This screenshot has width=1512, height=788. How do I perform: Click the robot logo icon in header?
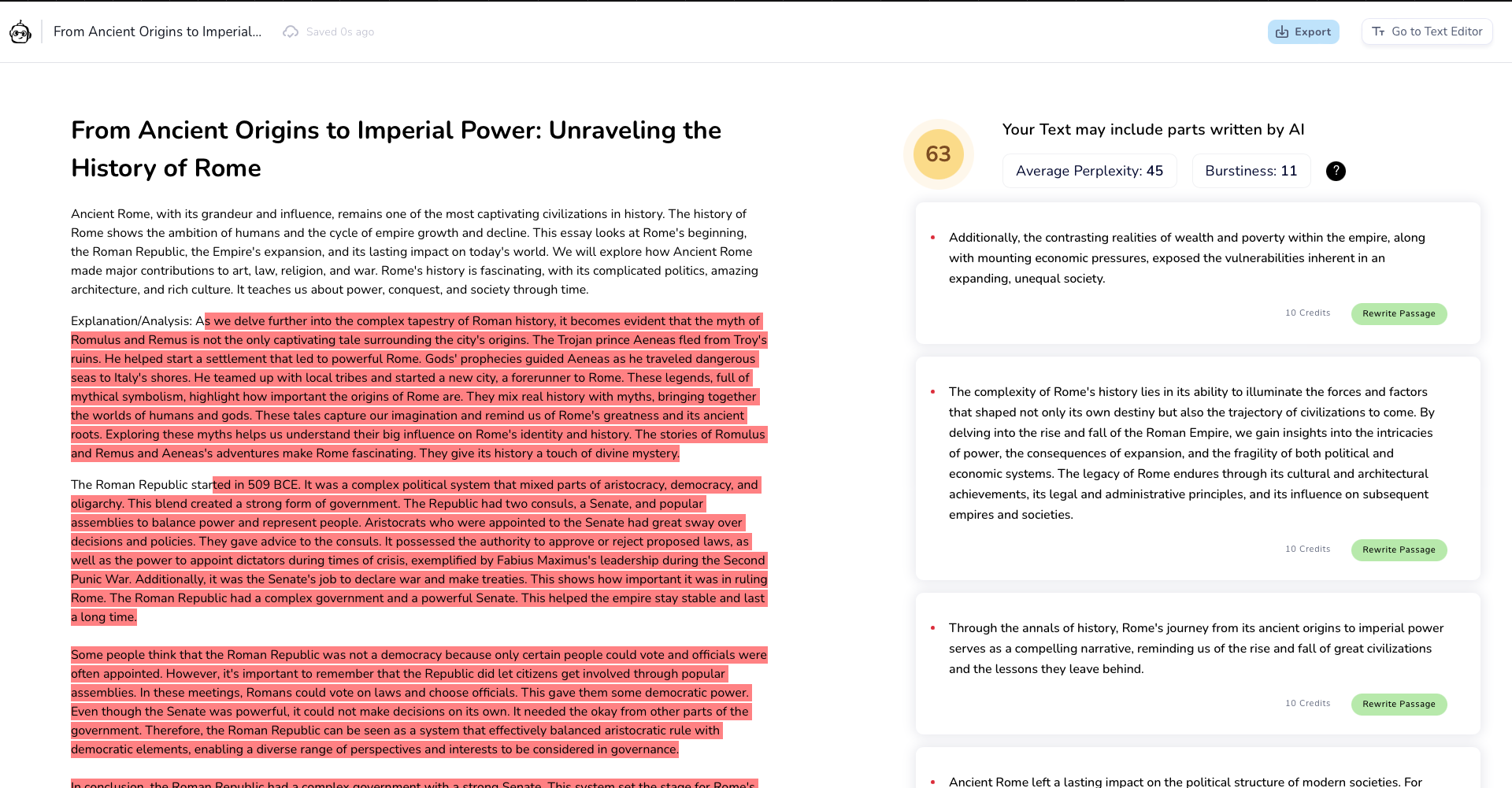tap(20, 32)
